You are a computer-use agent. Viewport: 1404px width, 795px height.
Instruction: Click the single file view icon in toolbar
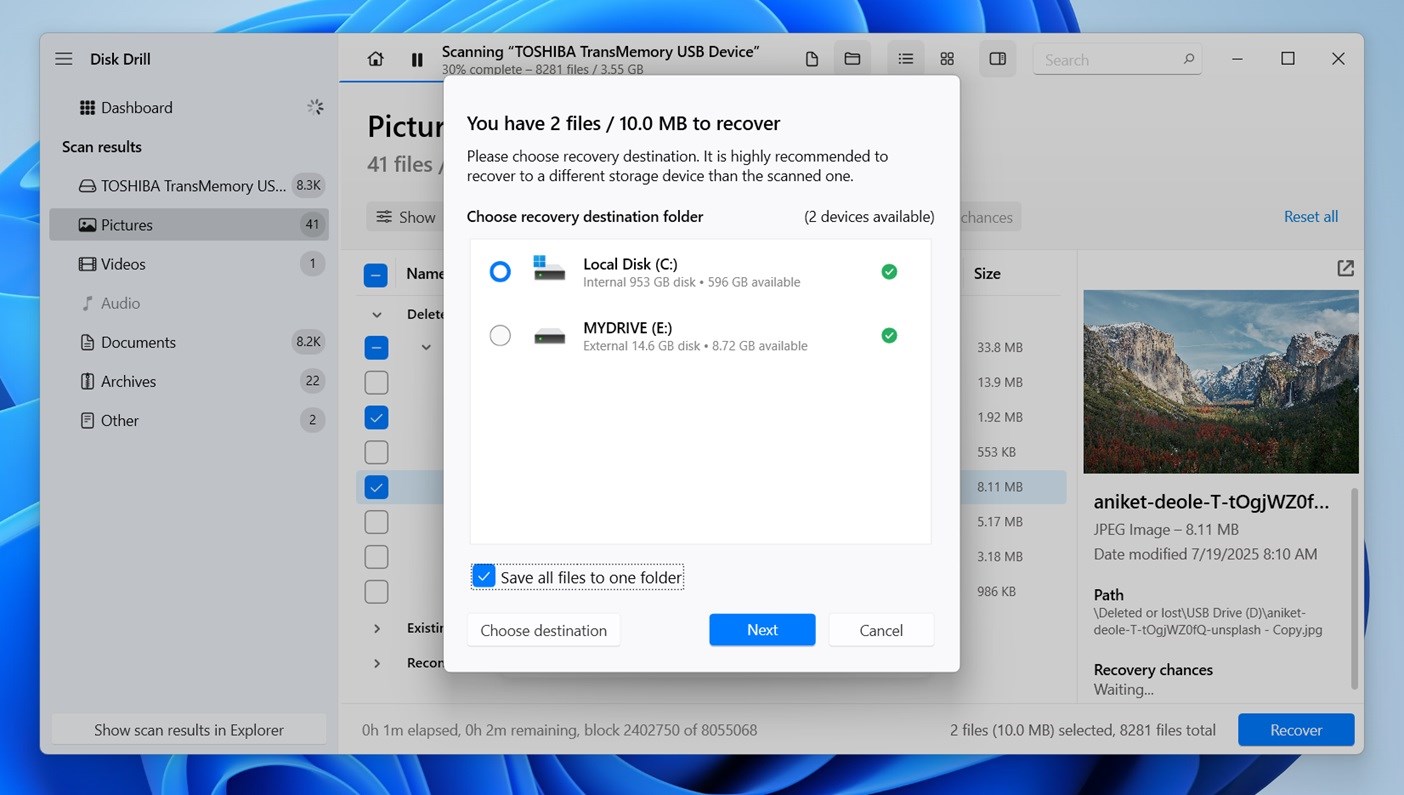[x=812, y=59]
